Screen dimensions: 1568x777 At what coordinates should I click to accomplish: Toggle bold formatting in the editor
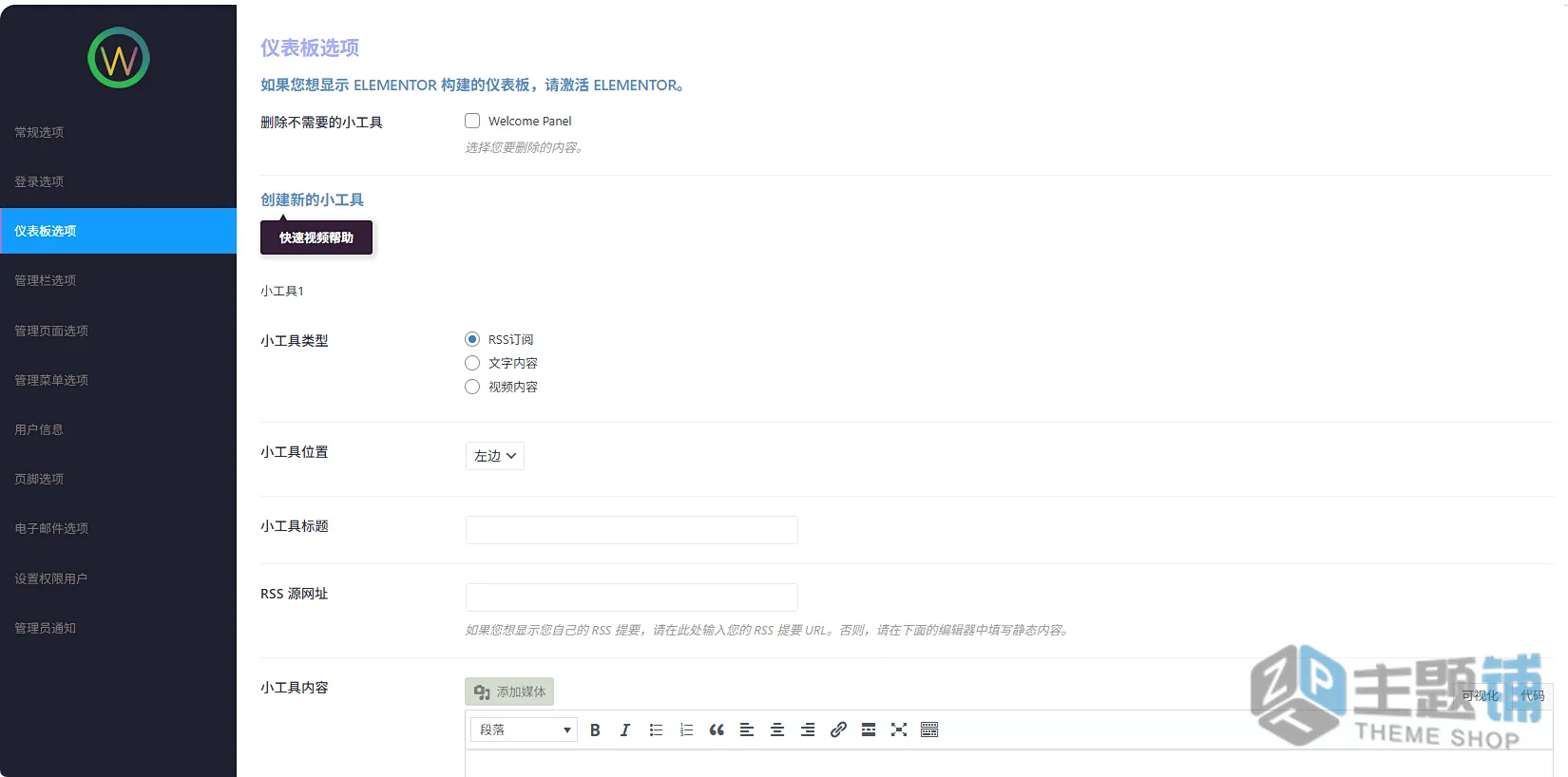coord(595,730)
